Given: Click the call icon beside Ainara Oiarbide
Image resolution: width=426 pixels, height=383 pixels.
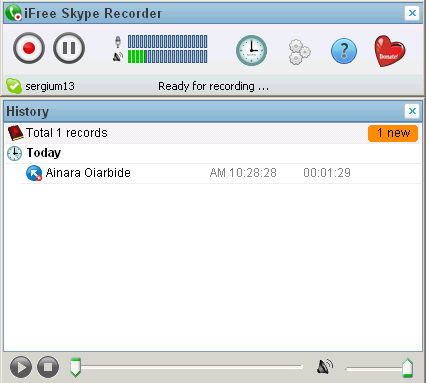Looking at the screenshot, I should pyautogui.click(x=34, y=173).
